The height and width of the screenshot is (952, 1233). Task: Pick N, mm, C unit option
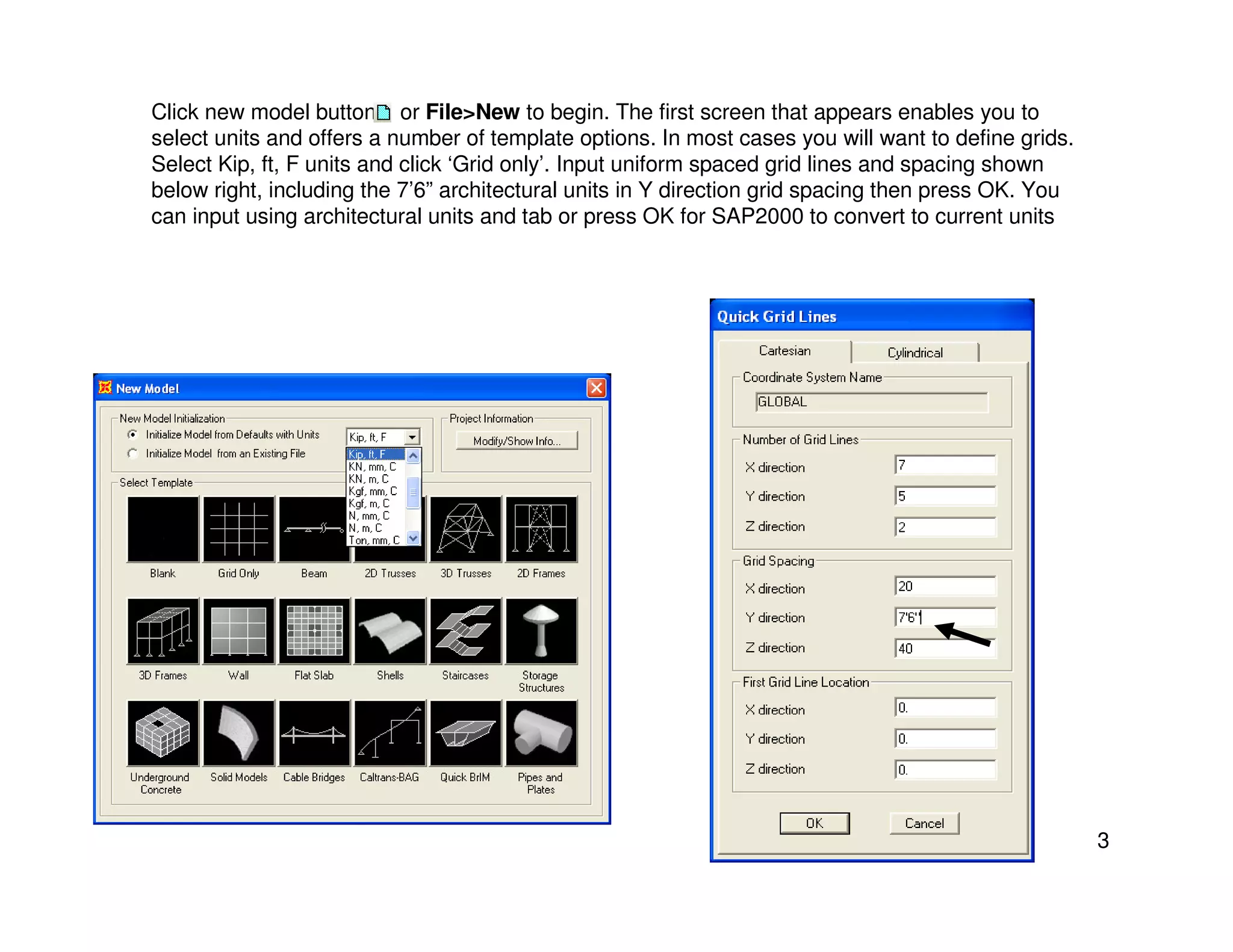pos(369,516)
